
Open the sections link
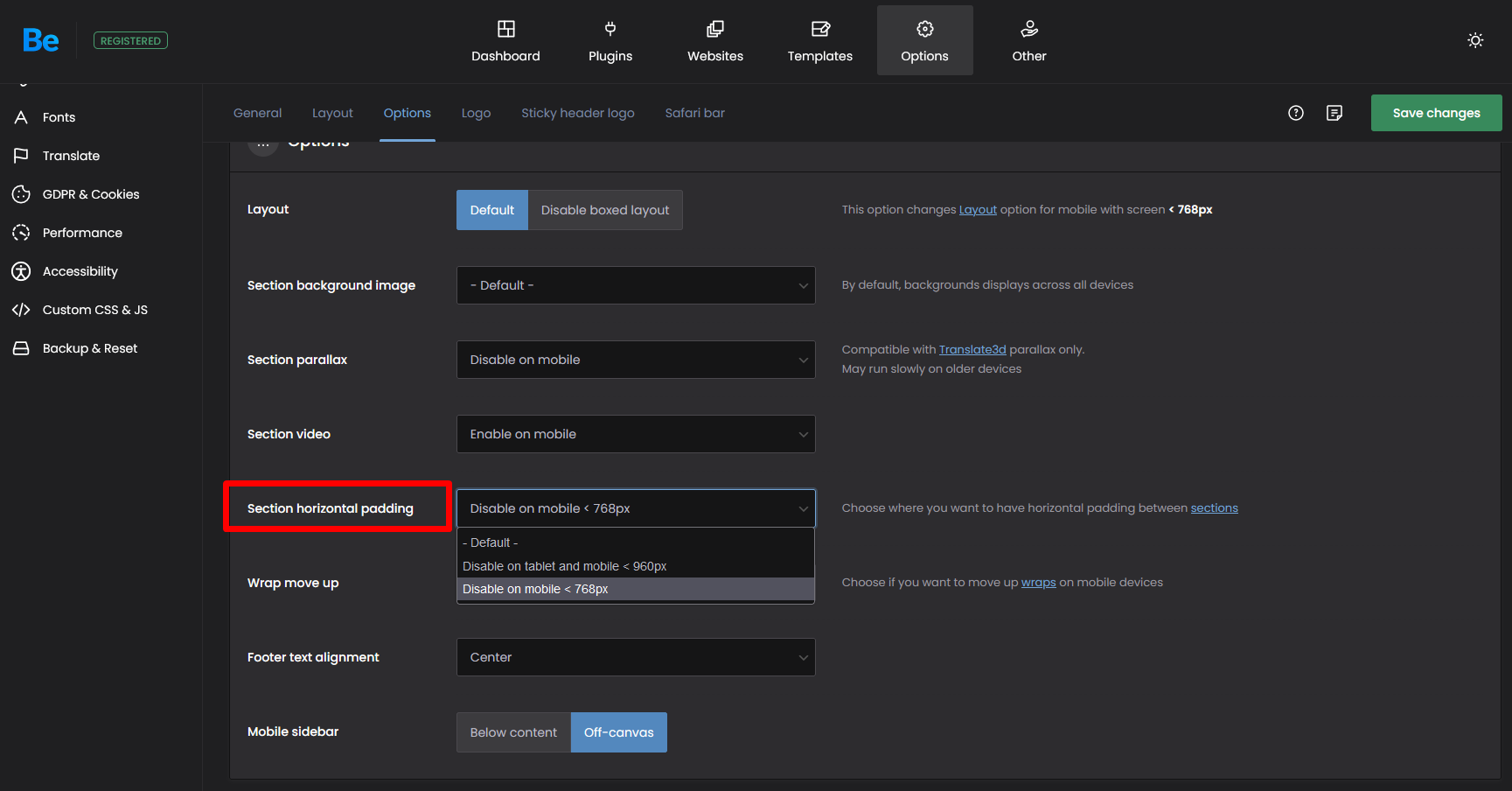pyautogui.click(x=1214, y=508)
